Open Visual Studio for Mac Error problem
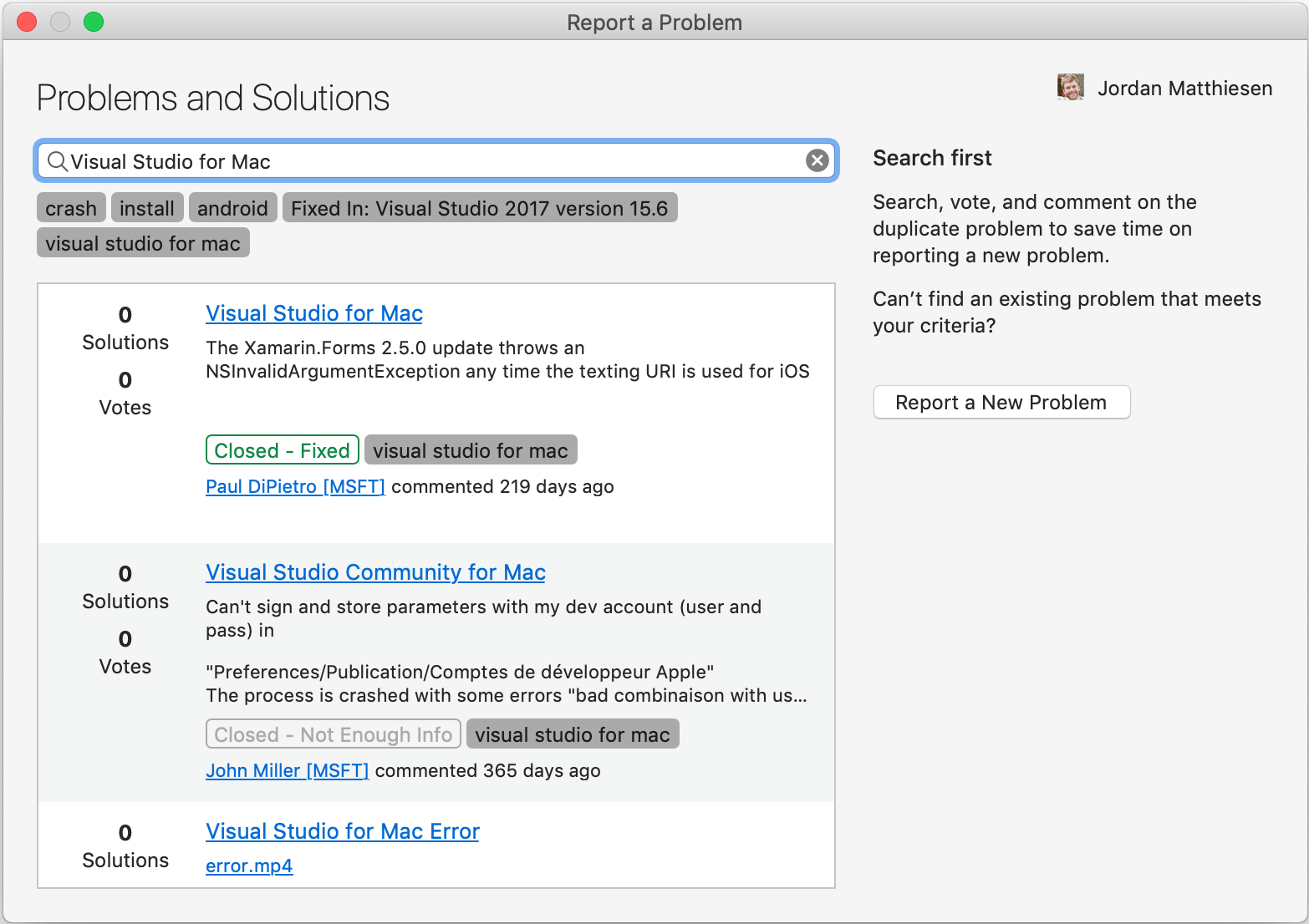The image size is (1309, 924). 343,831
